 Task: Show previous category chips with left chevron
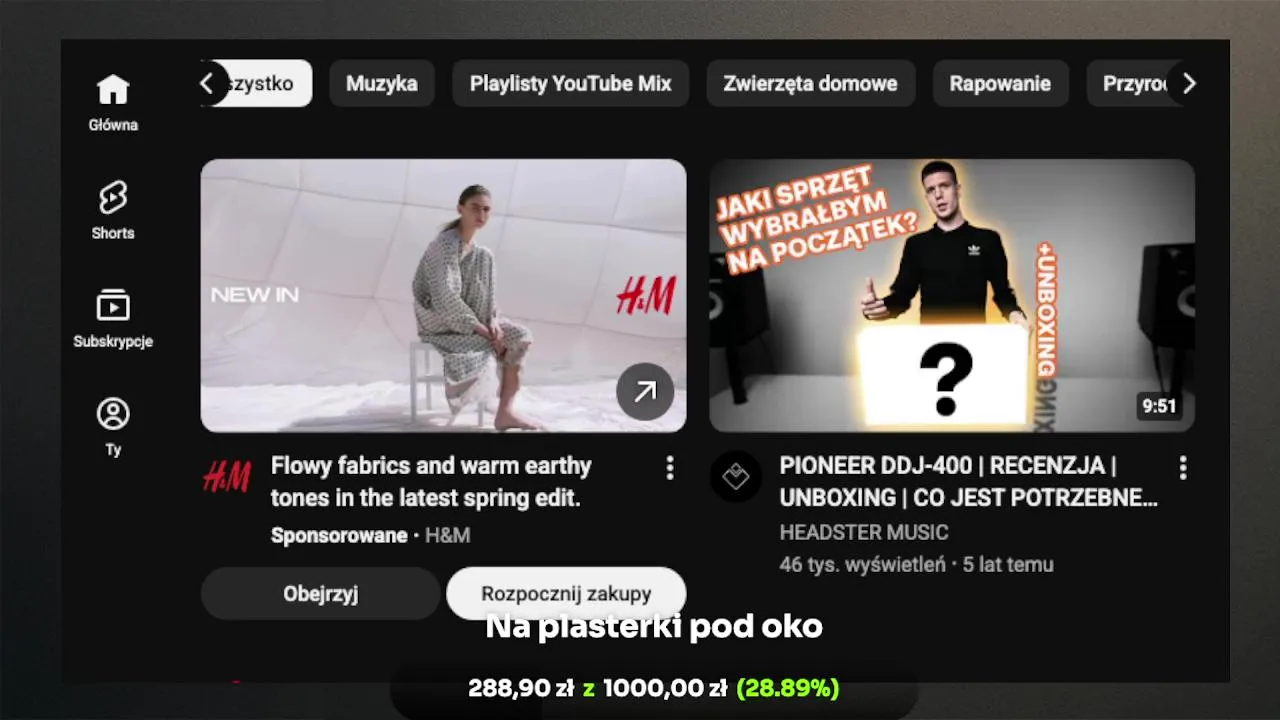click(207, 83)
